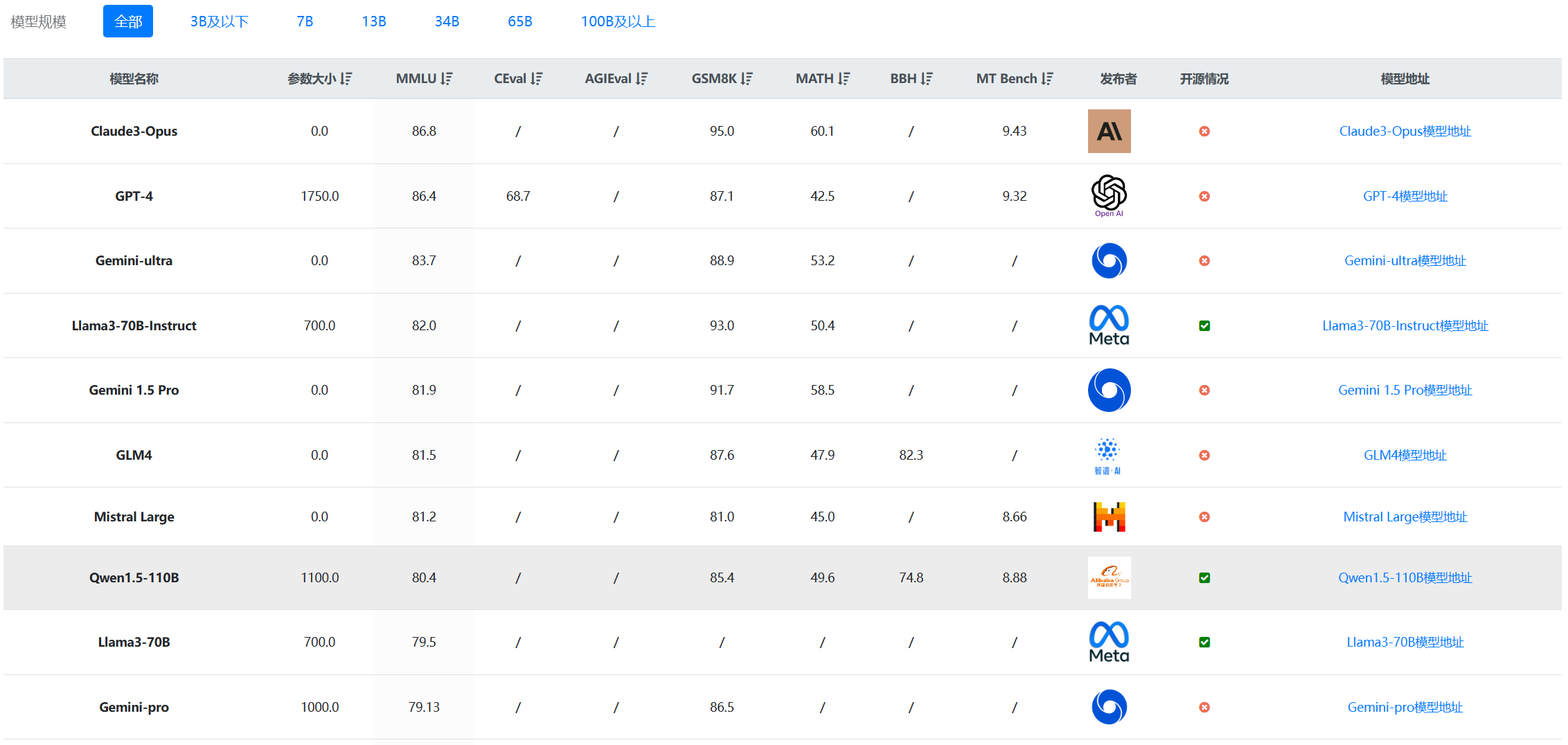Click OpenAI logo in GPT-4 row
The width and height of the screenshot is (1568, 745).
pyautogui.click(x=1110, y=196)
